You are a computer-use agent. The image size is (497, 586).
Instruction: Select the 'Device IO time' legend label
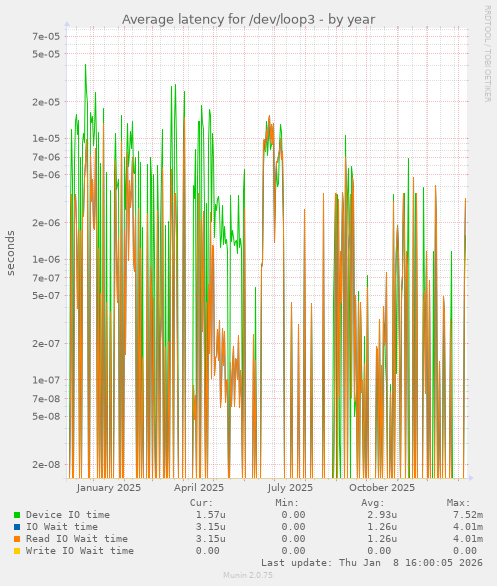coord(68,515)
